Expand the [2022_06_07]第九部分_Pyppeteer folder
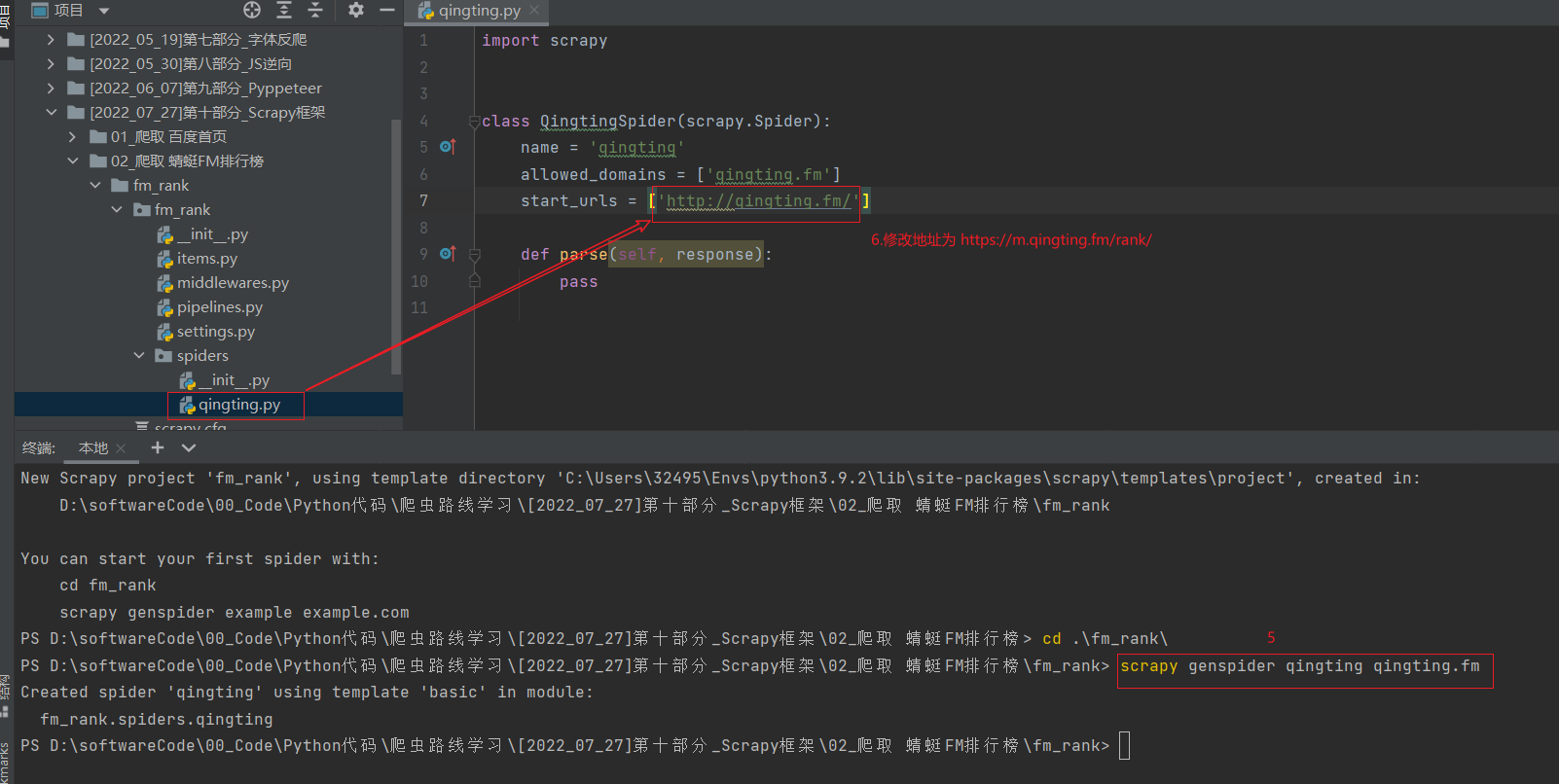Screen dimensions: 1559x784 (x=51, y=89)
